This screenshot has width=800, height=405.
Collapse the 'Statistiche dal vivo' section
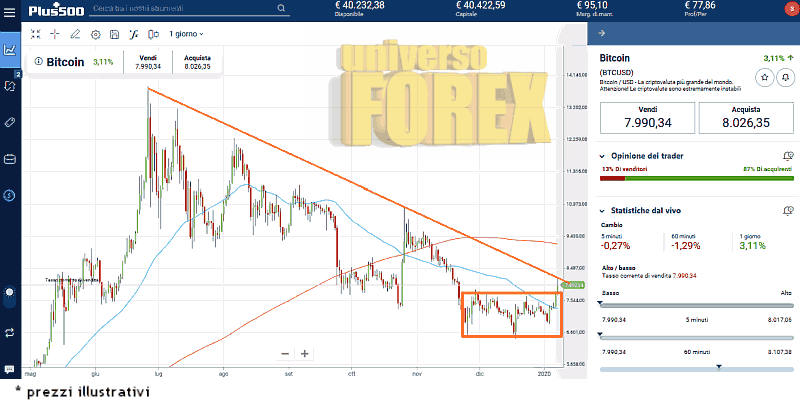point(600,211)
